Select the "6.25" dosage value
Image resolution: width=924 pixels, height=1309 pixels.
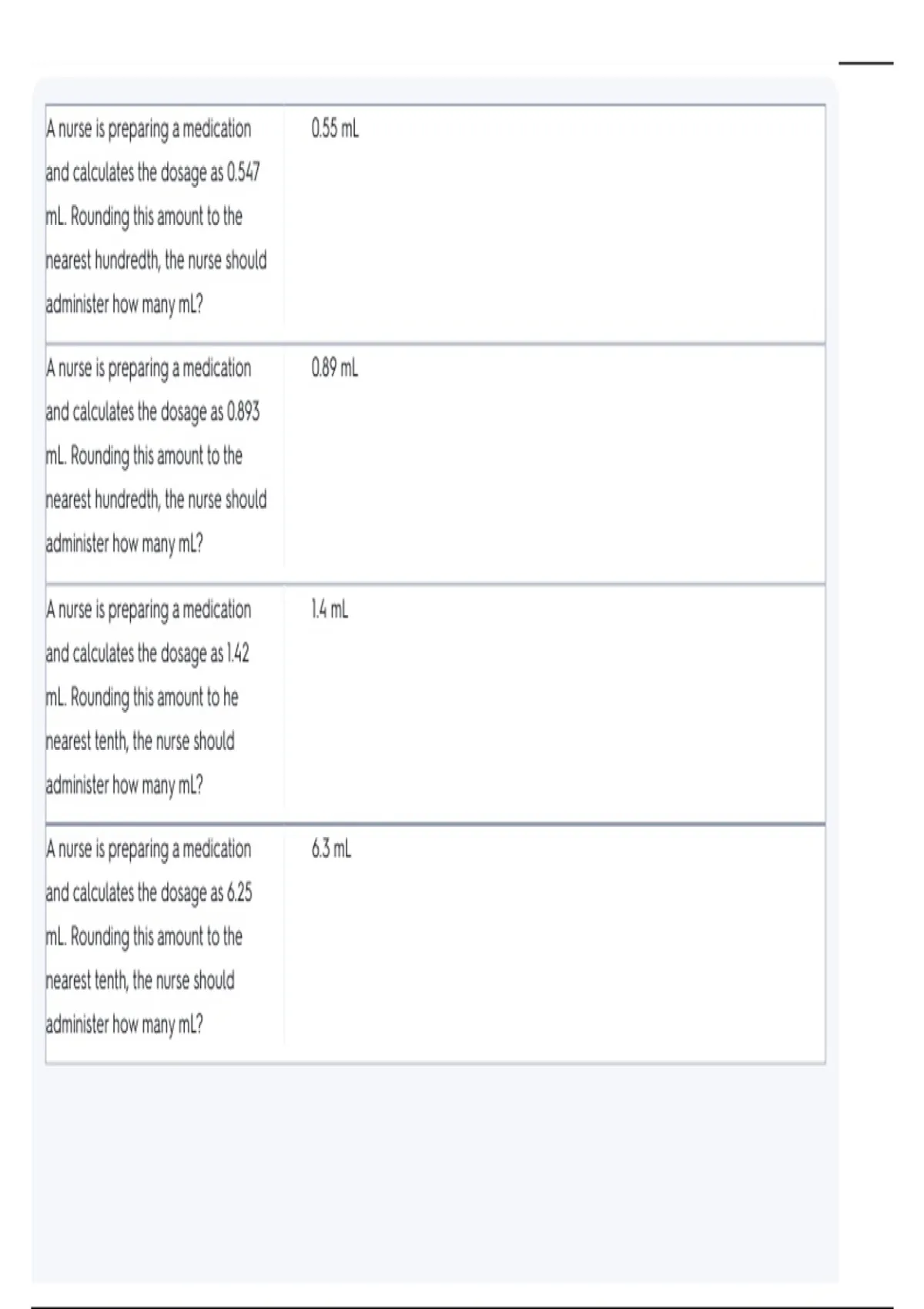pos(239,893)
